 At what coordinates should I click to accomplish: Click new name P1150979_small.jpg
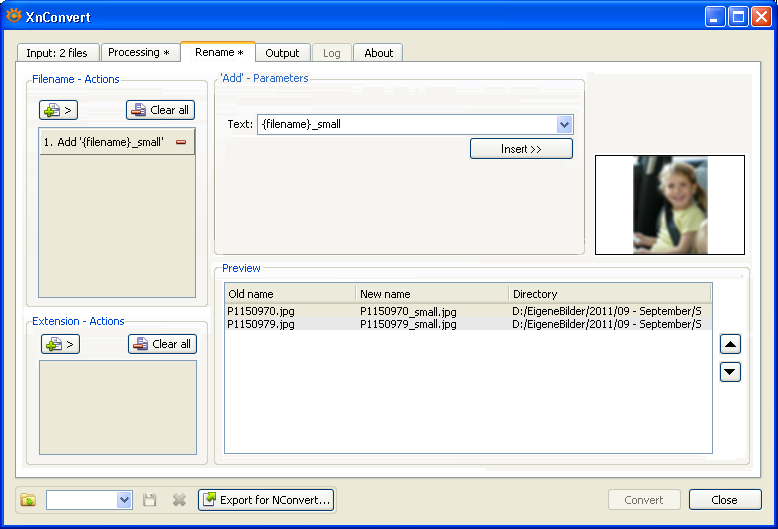[x=408, y=325]
